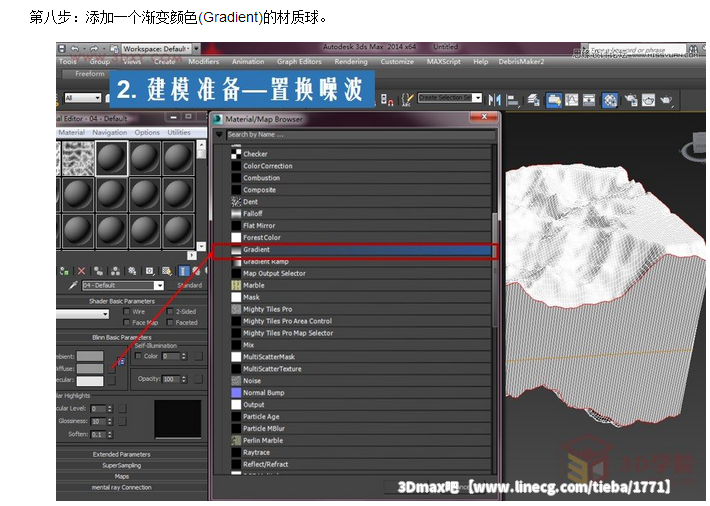Click the Edit Named Selection Sets icon
Screen dimensions: 710x506
407,99
